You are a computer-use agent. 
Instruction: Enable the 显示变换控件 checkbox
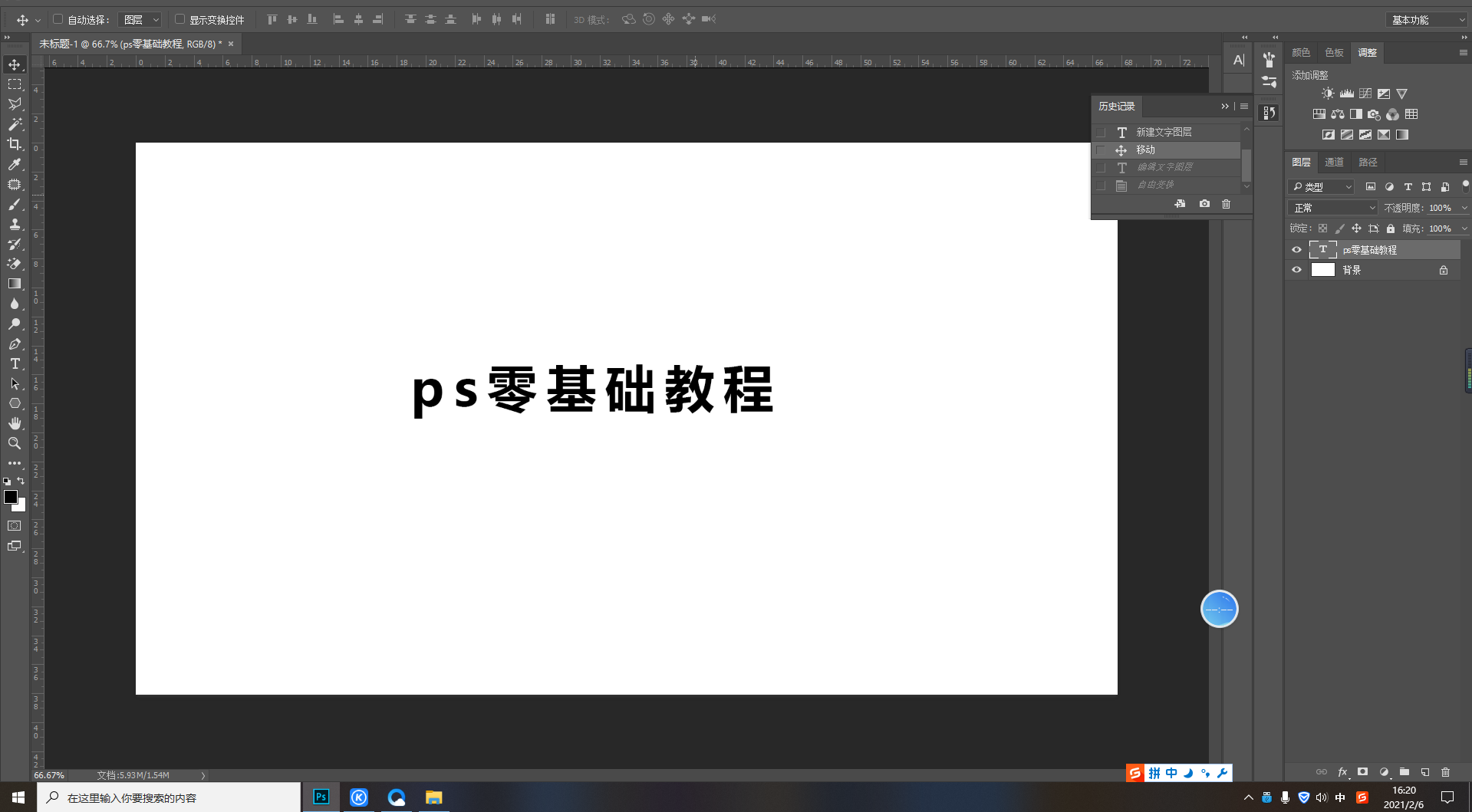pos(179,19)
